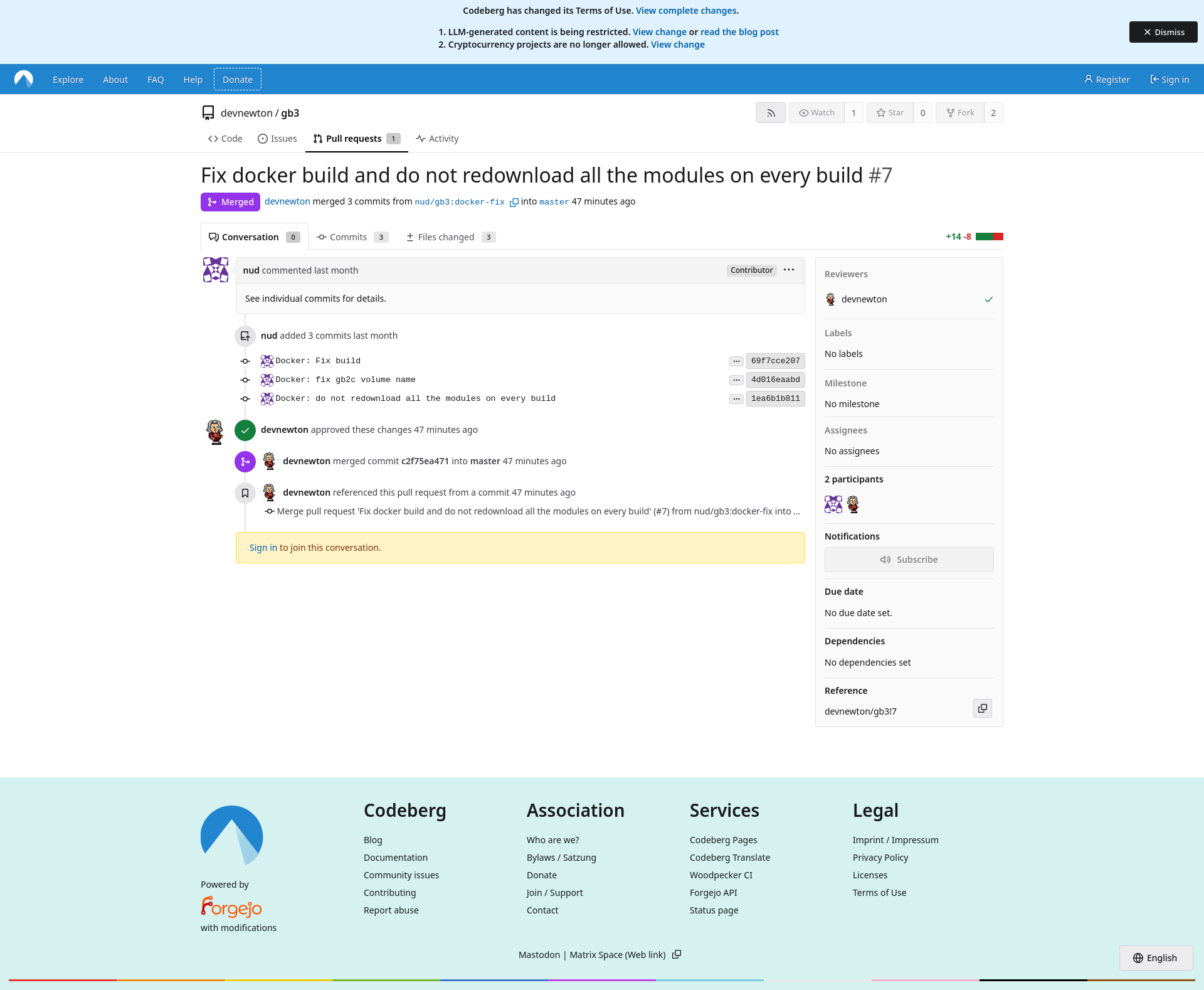Click the commit avatar for 'Docker: fix gb2c volume name'
Viewport: 1204px width, 990px height.
pos(267,380)
